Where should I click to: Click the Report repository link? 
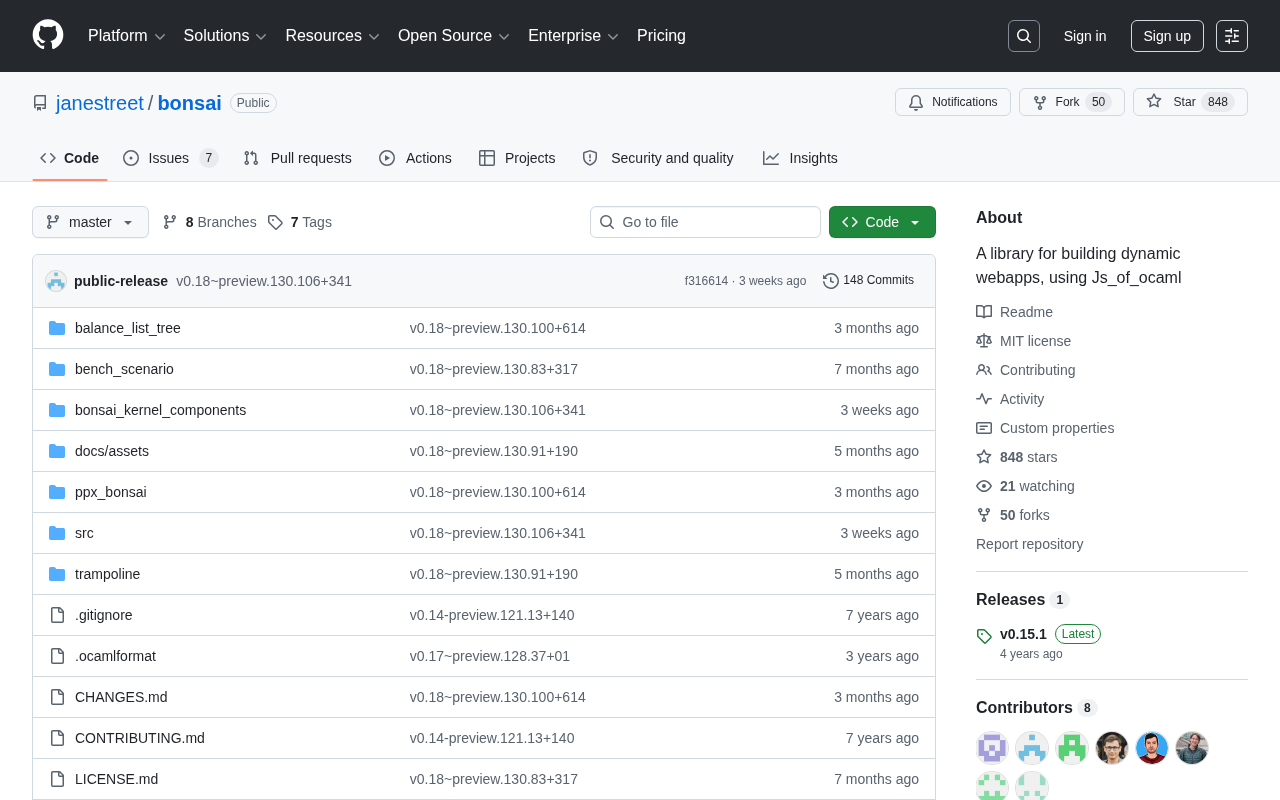(1029, 544)
